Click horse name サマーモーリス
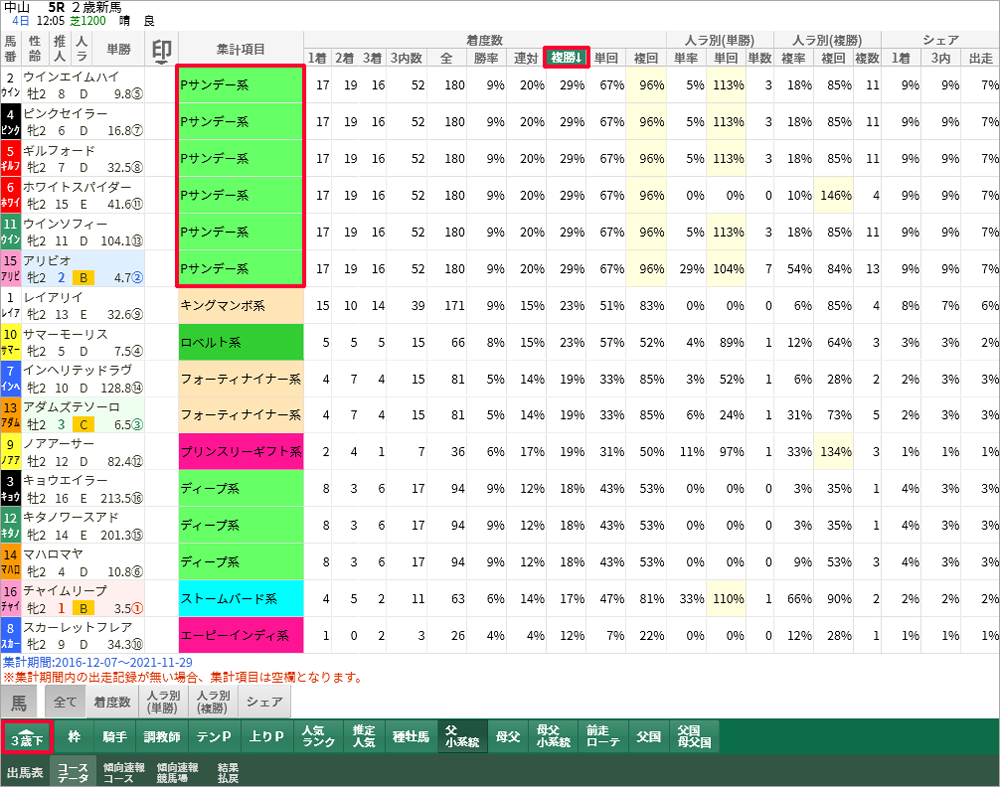 coord(66,334)
